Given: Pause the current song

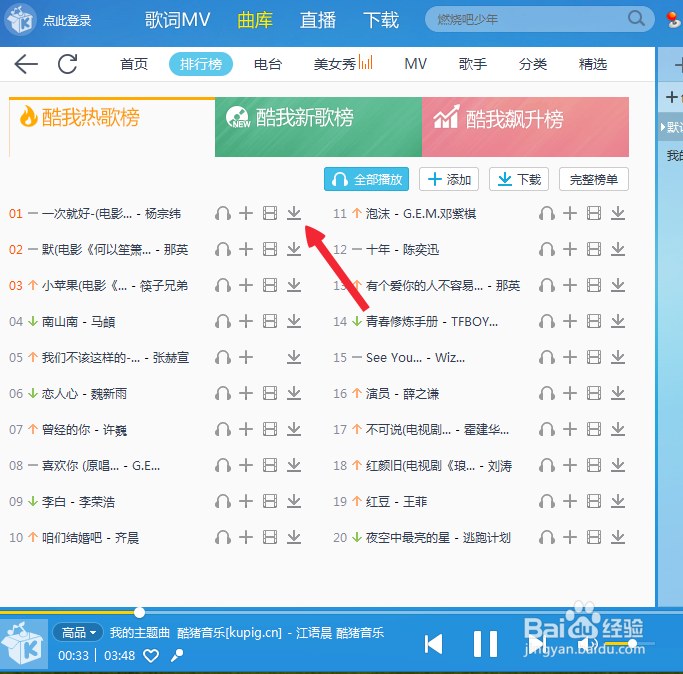Looking at the screenshot, I should (485, 644).
